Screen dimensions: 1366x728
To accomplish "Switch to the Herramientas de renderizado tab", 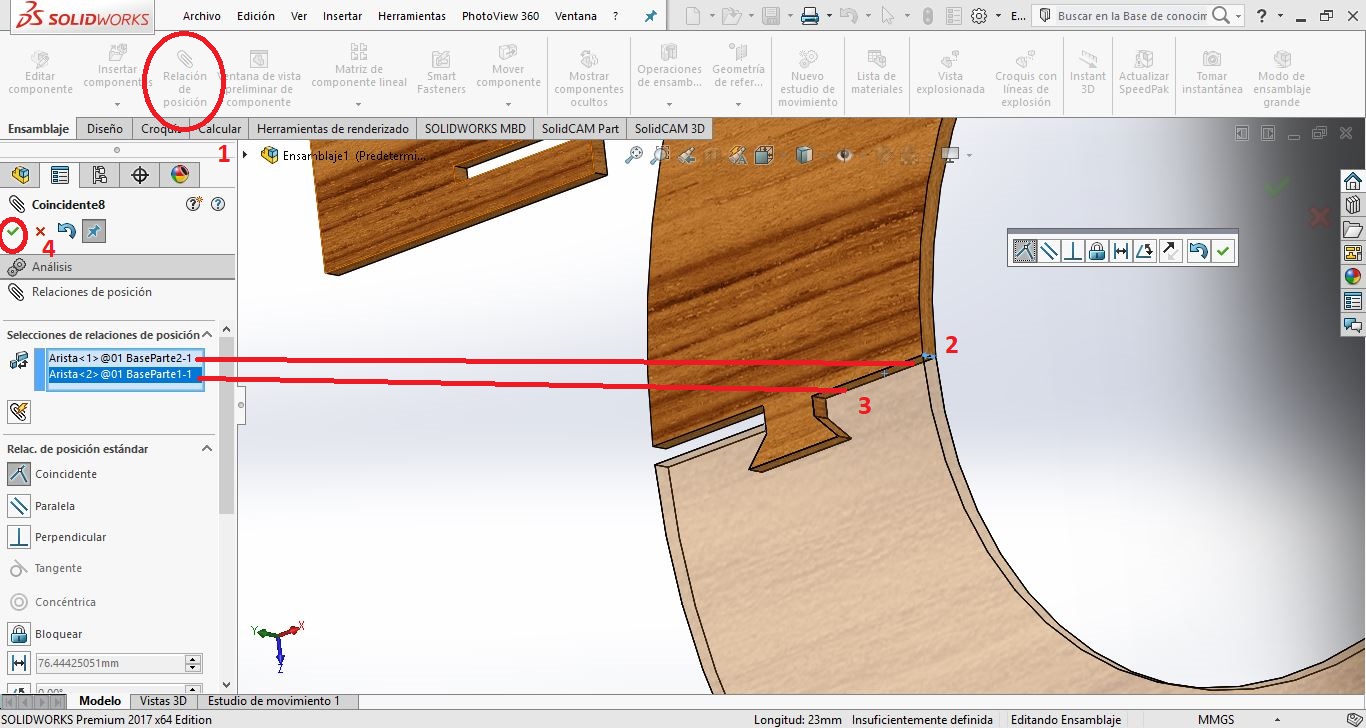I will 333,129.
